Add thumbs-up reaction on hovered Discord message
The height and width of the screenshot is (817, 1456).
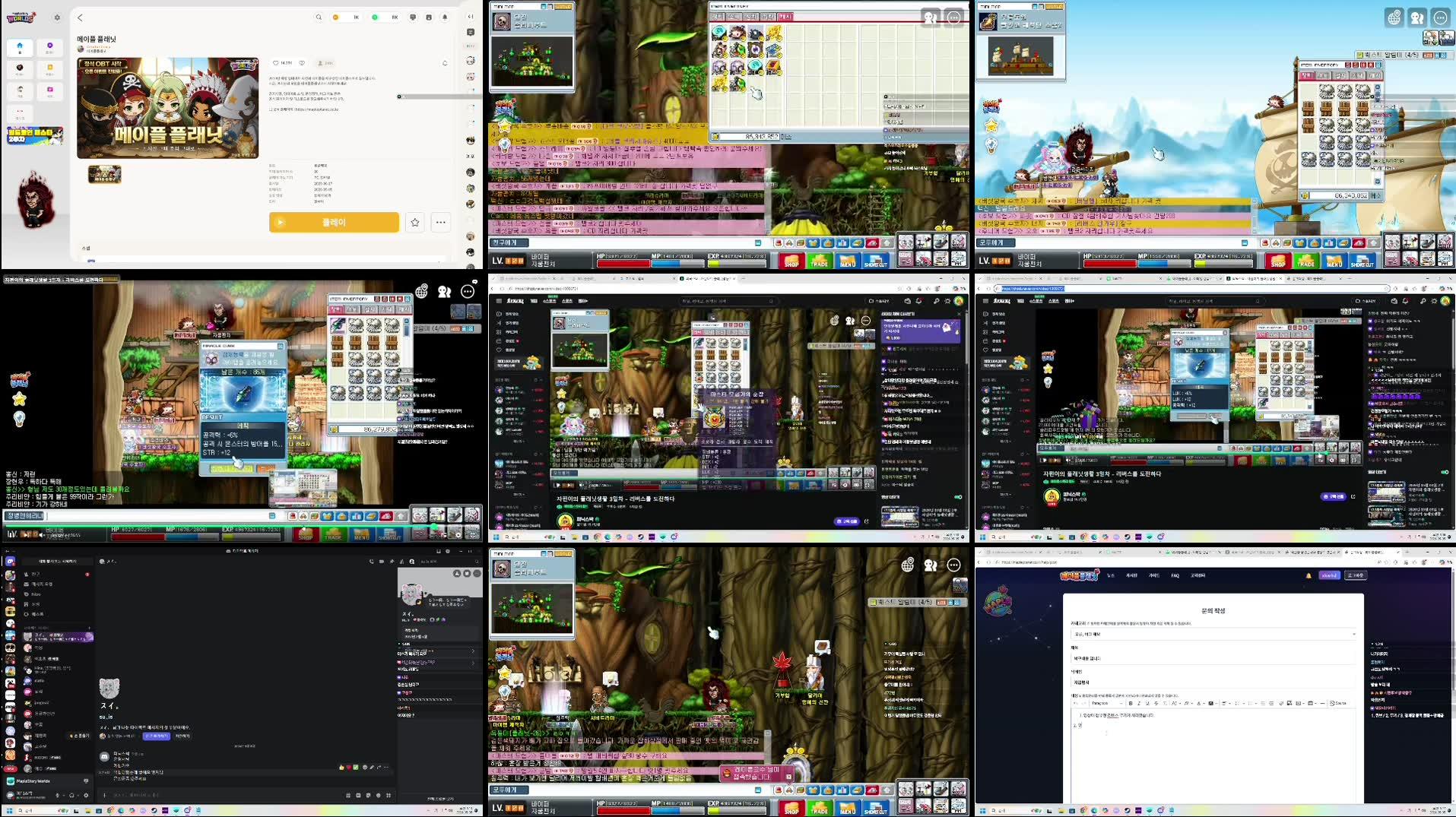tap(341, 767)
